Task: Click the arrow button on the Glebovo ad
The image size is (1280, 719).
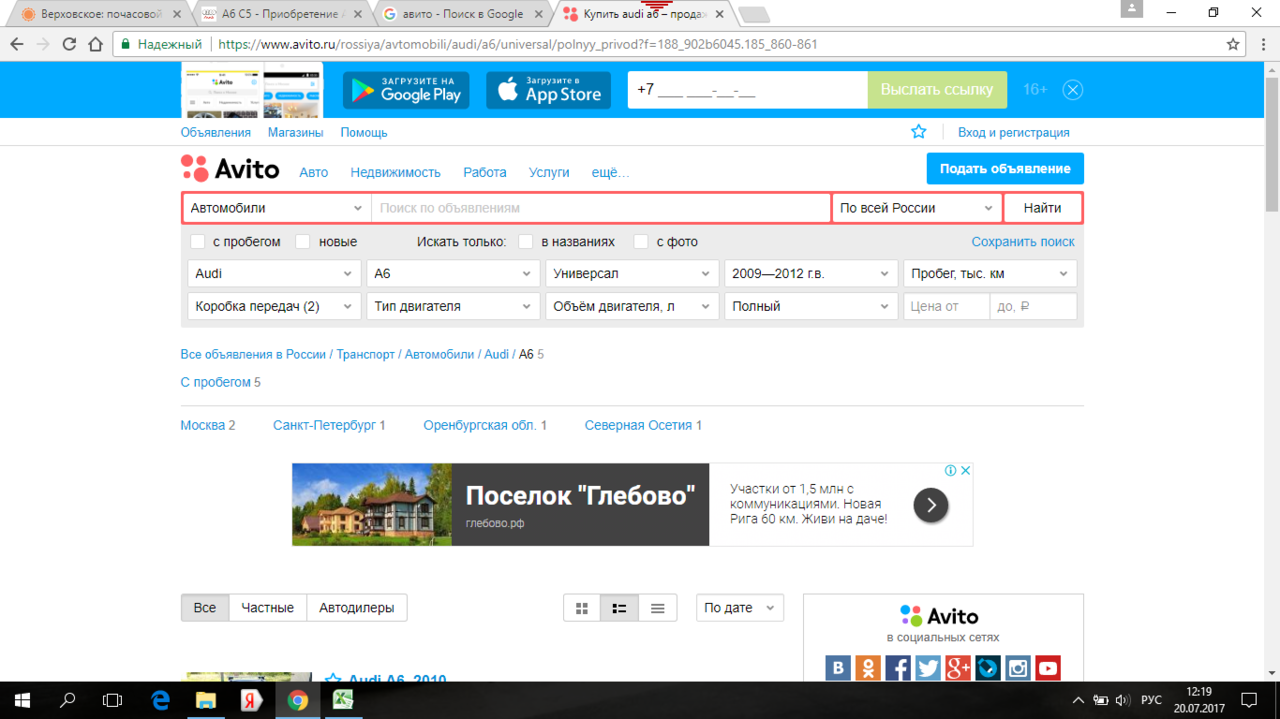Action: (x=931, y=505)
